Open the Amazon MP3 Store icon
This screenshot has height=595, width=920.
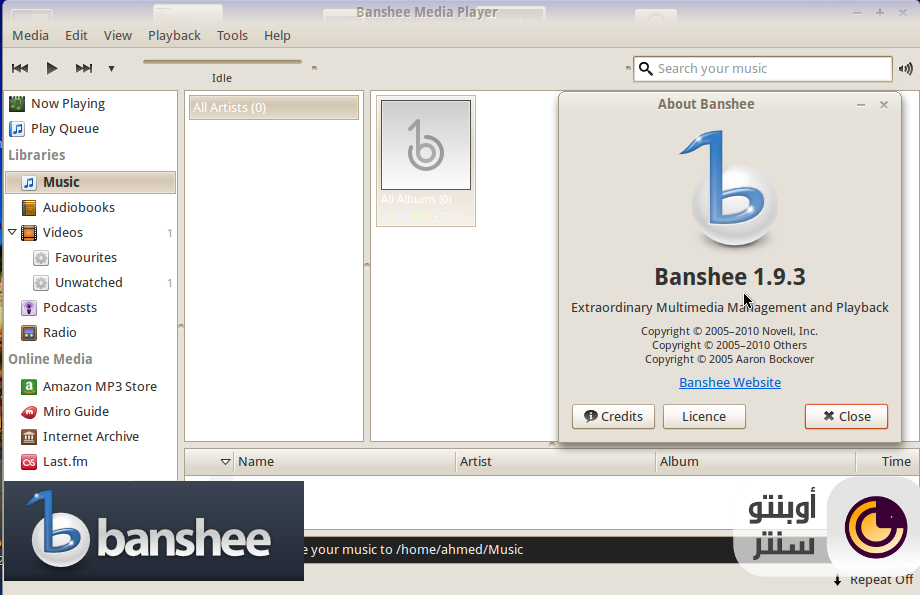coord(30,386)
